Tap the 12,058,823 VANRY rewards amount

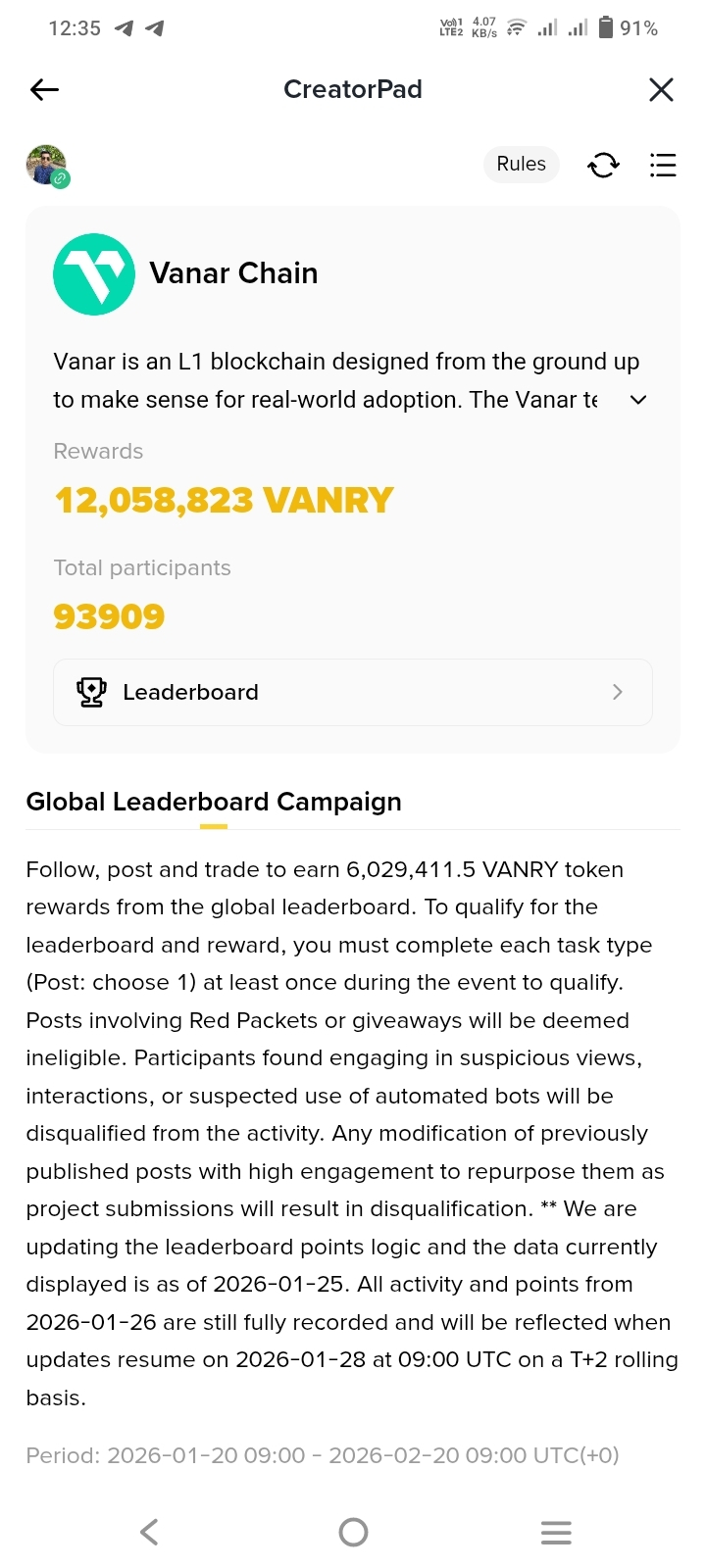(224, 501)
